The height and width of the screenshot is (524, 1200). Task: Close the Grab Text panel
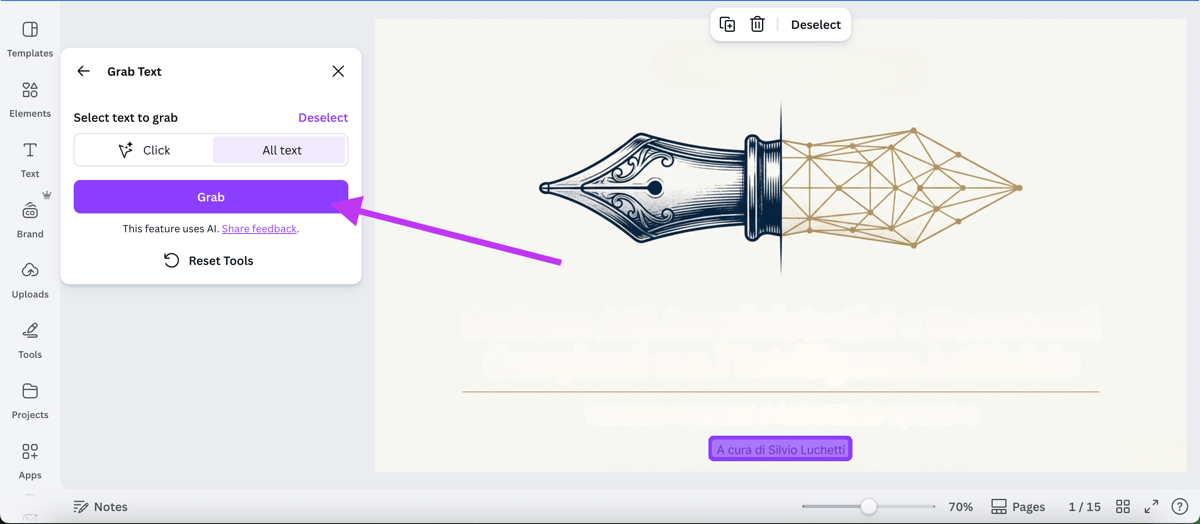click(338, 71)
